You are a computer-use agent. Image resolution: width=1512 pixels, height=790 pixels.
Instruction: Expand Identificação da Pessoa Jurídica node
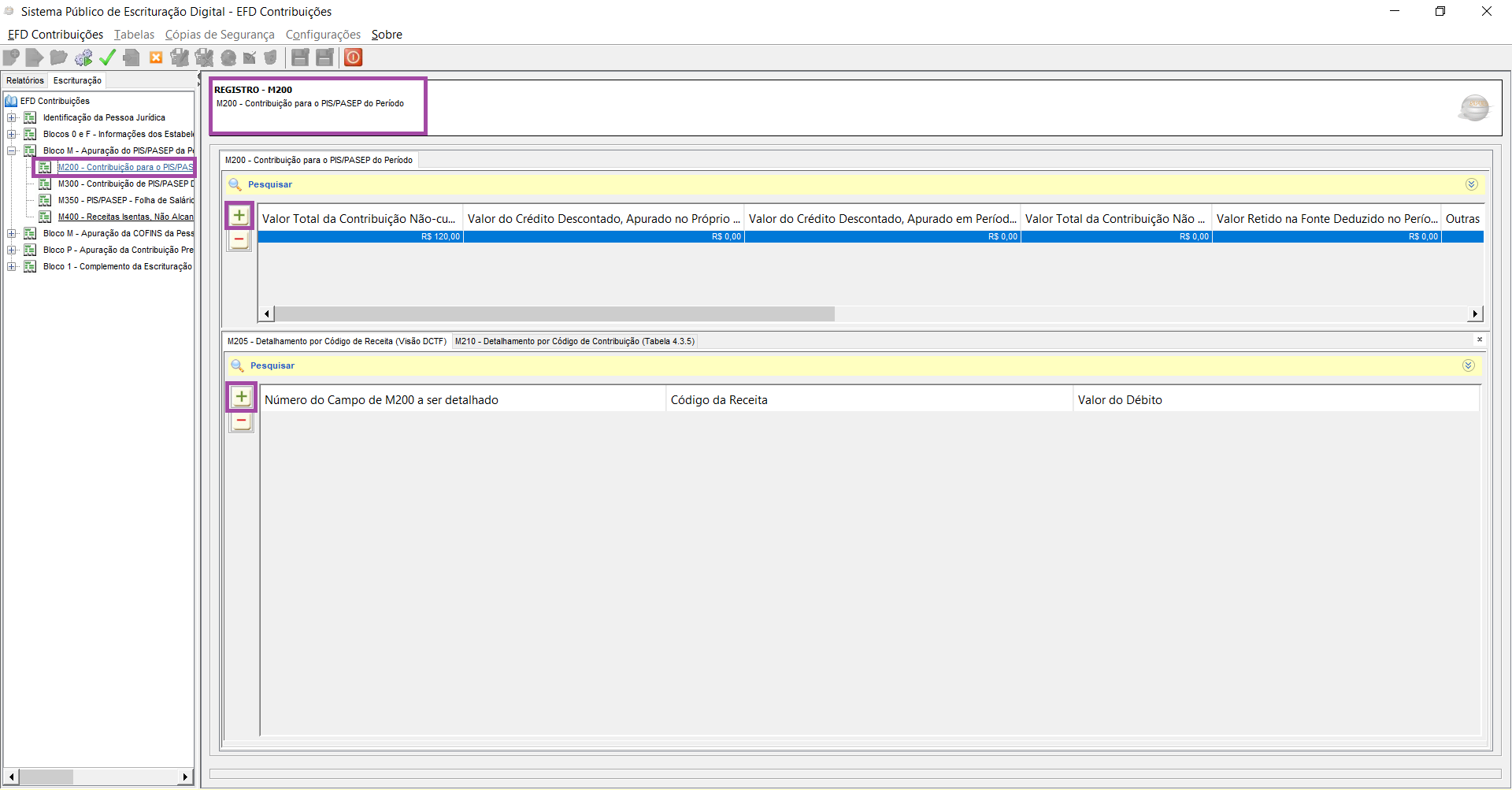tap(12, 118)
